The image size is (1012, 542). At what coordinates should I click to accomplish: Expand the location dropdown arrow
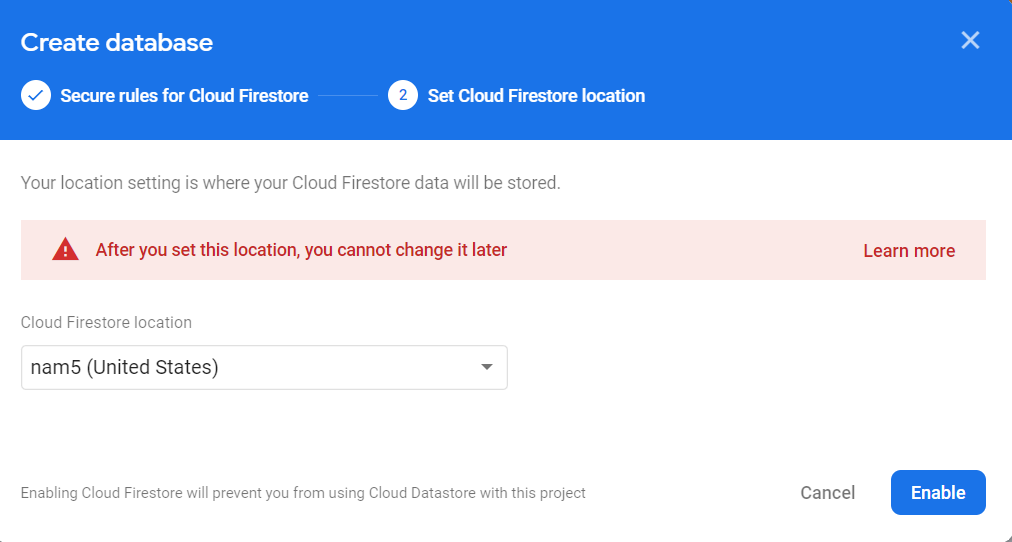(487, 367)
